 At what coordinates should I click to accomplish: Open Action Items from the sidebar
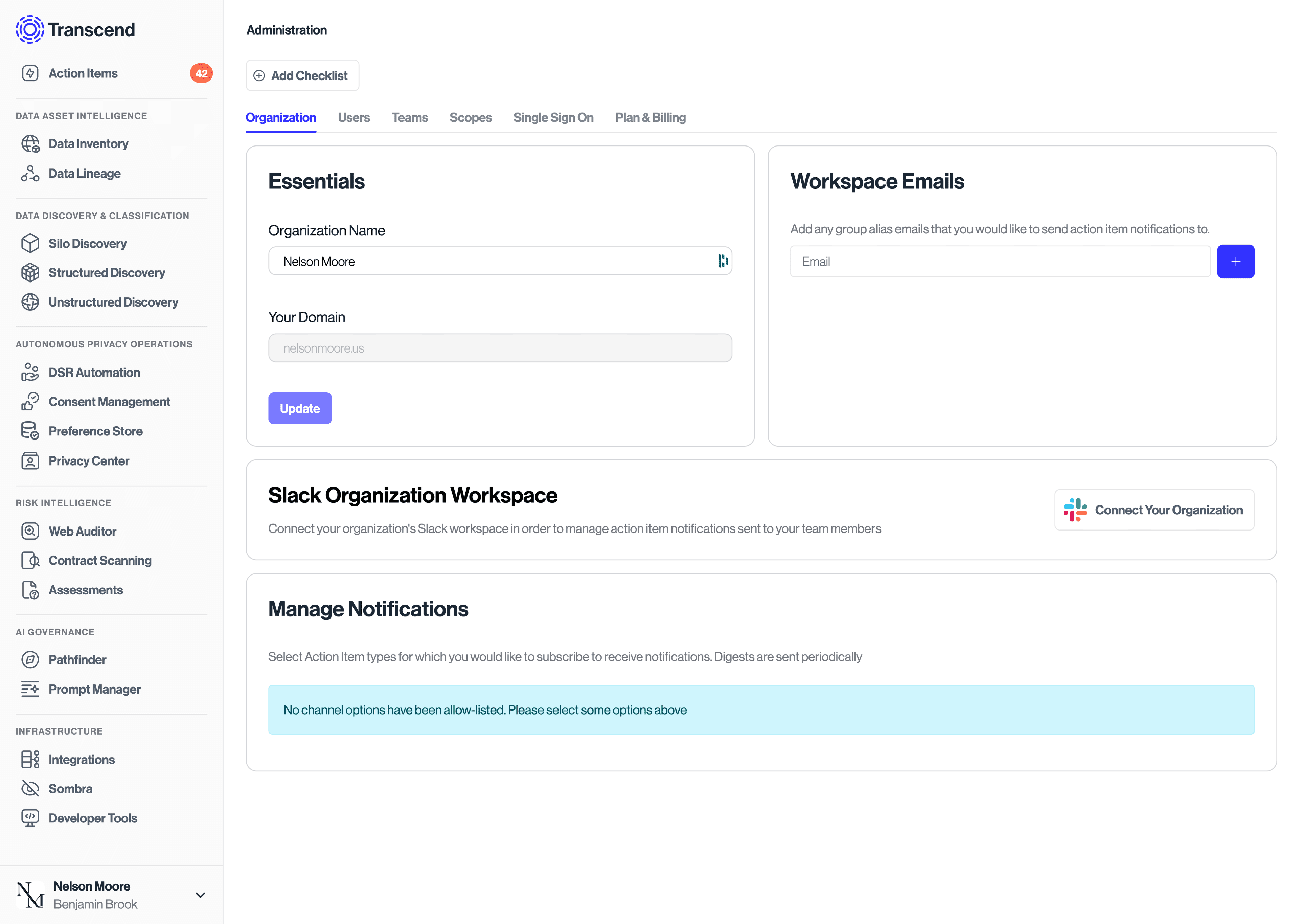click(83, 73)
